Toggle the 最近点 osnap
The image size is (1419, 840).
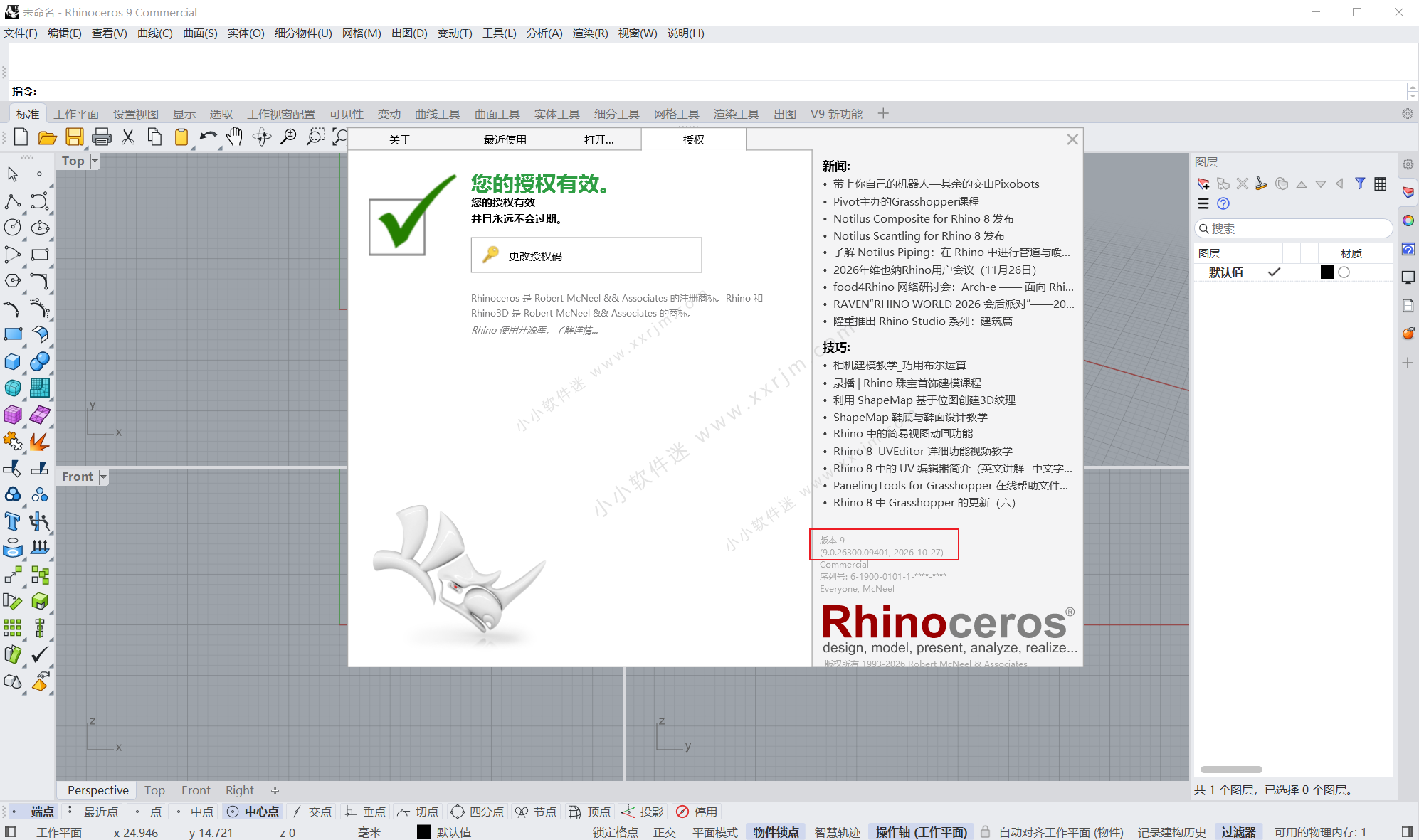click(92, 812)
